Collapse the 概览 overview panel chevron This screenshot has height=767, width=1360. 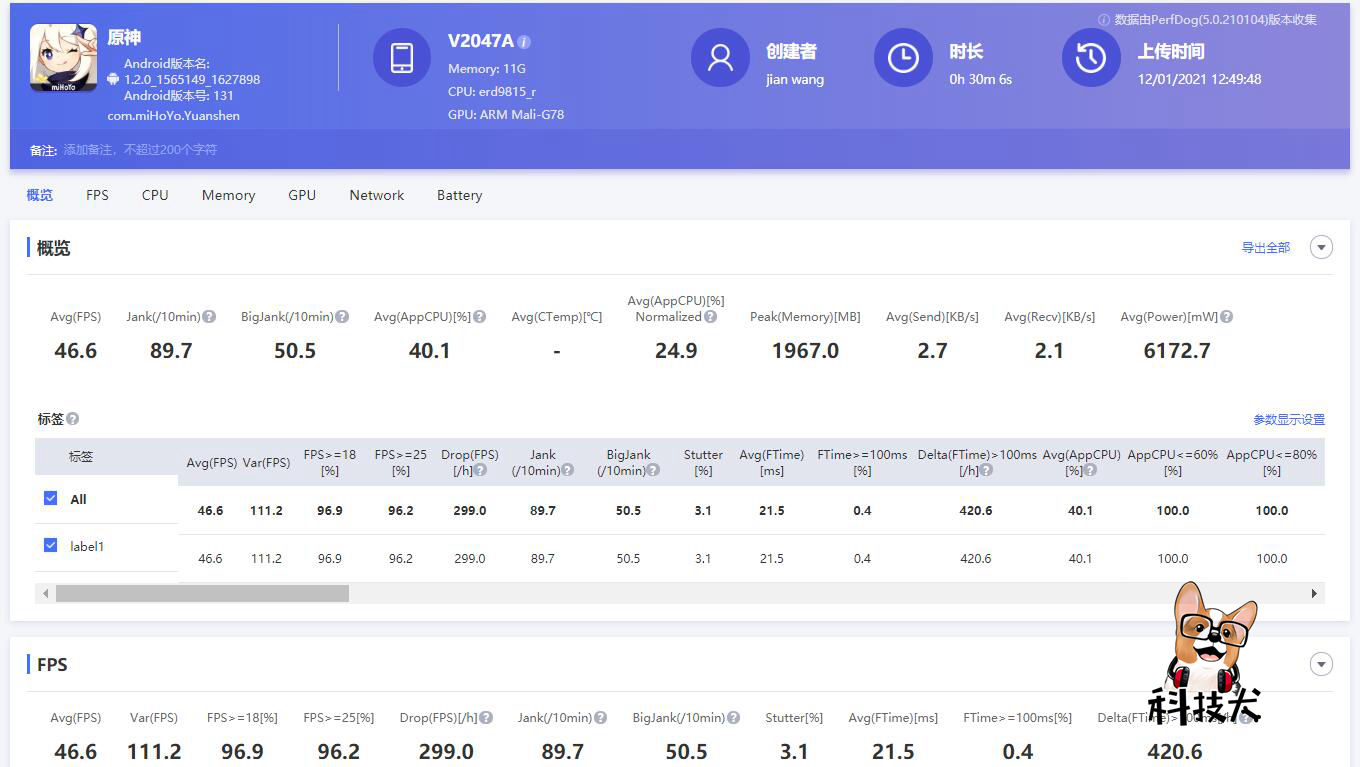click(1321, 247)
